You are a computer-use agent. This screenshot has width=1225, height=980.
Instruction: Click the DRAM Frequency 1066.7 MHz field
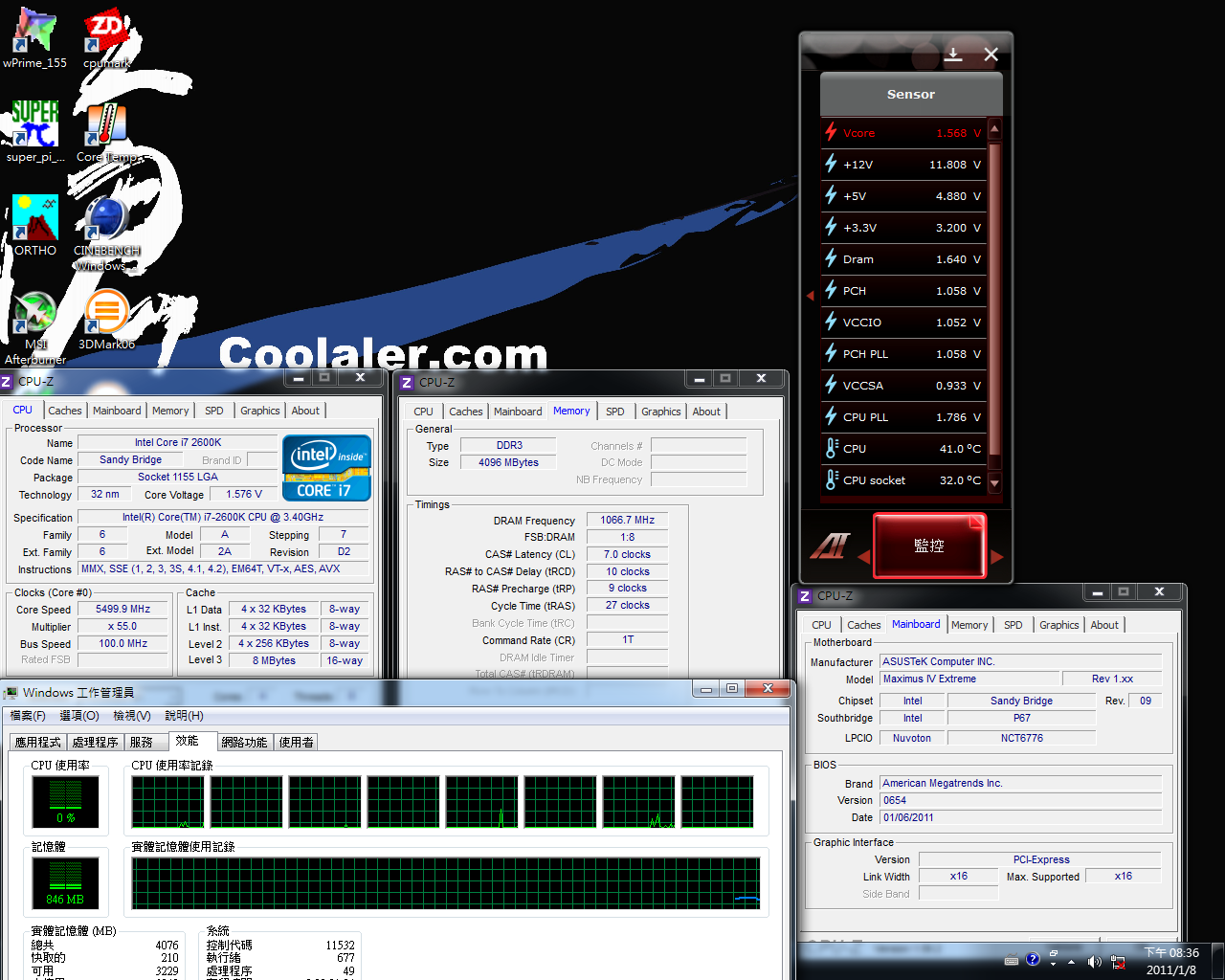628,520
